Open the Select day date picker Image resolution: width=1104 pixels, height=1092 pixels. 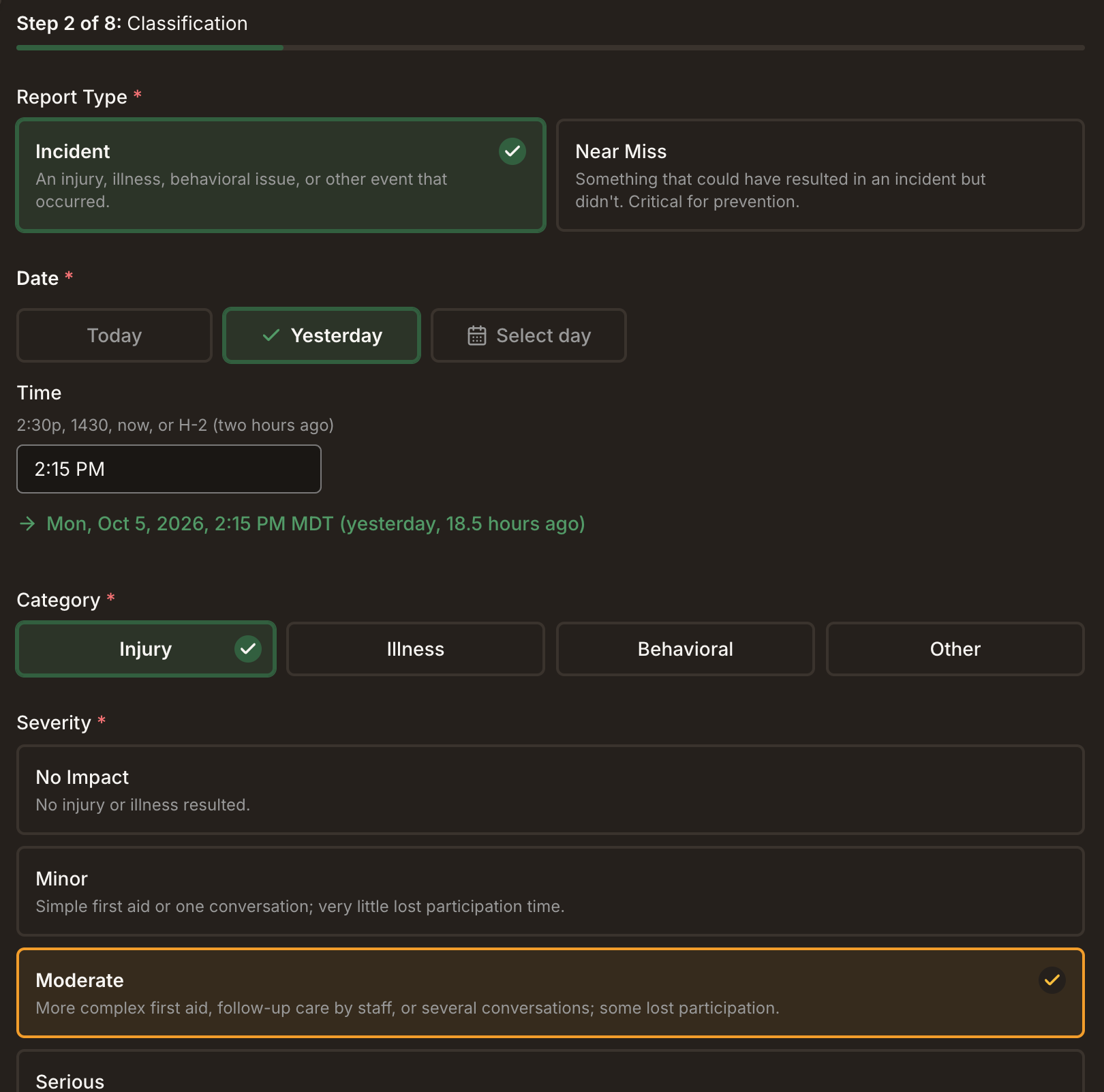coord(529,335)
